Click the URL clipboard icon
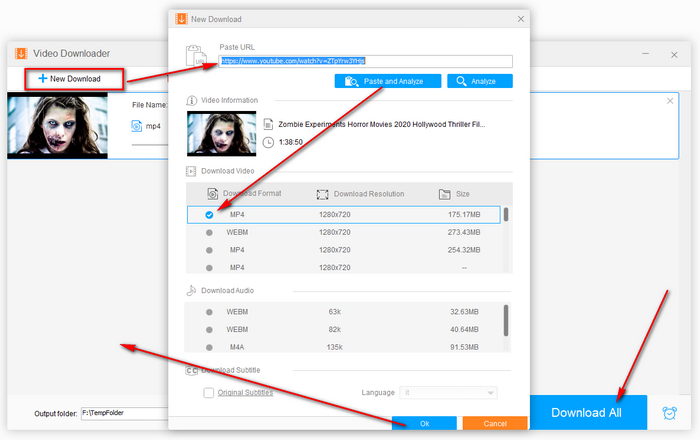This screenshot has height=440, width=700. 196,55
